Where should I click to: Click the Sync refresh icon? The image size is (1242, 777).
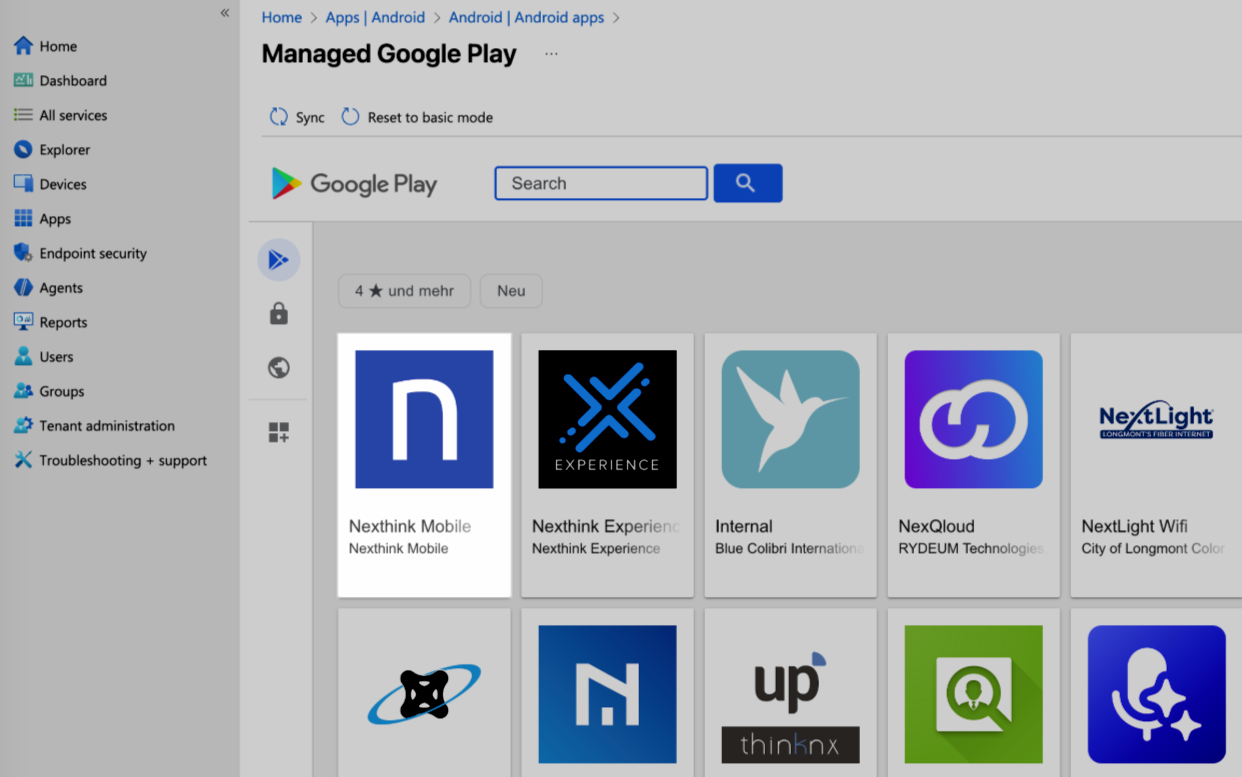tap(279, 117)
